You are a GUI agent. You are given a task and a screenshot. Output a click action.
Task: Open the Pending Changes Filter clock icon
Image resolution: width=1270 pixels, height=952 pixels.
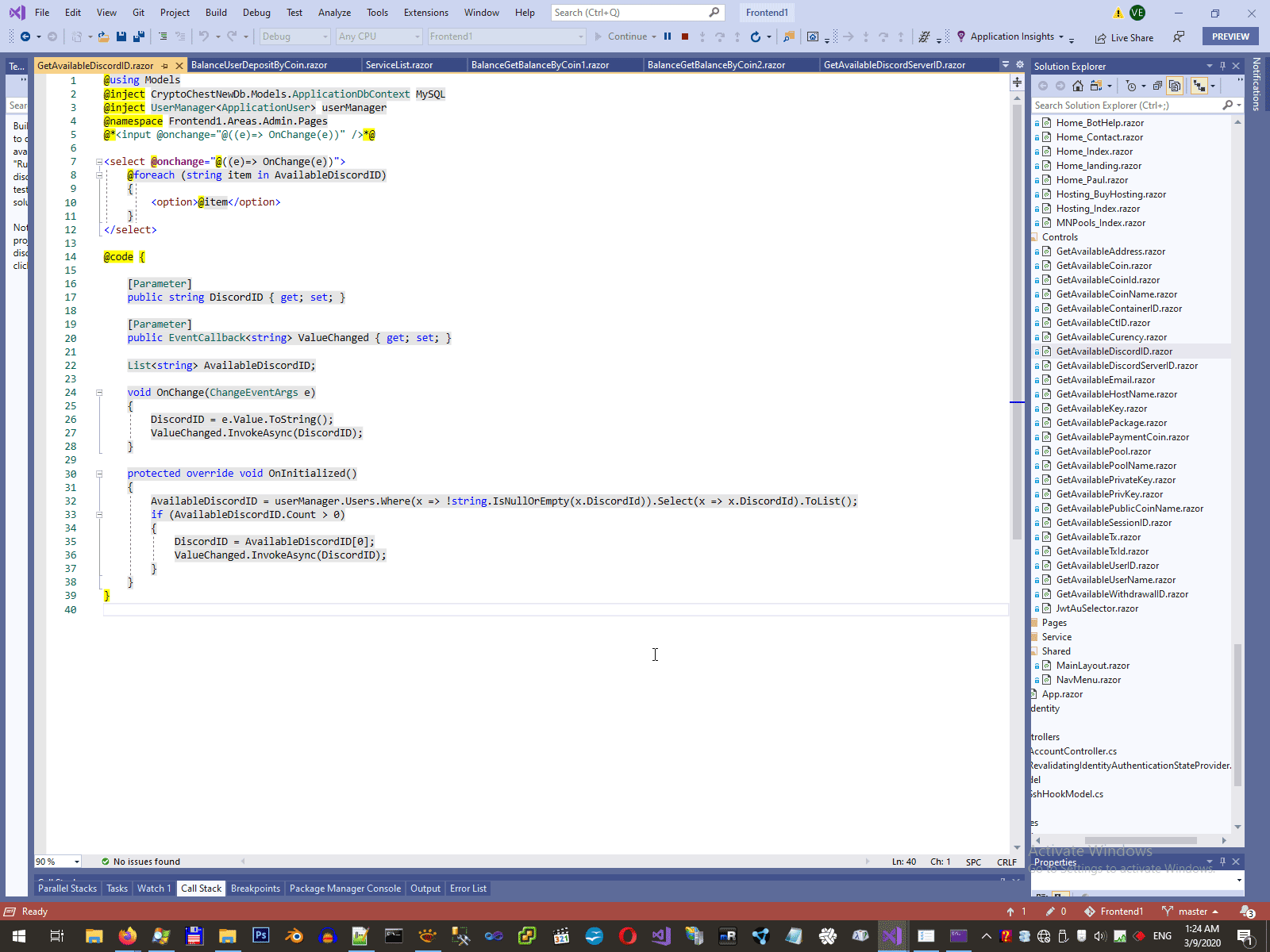[1131, 86]
